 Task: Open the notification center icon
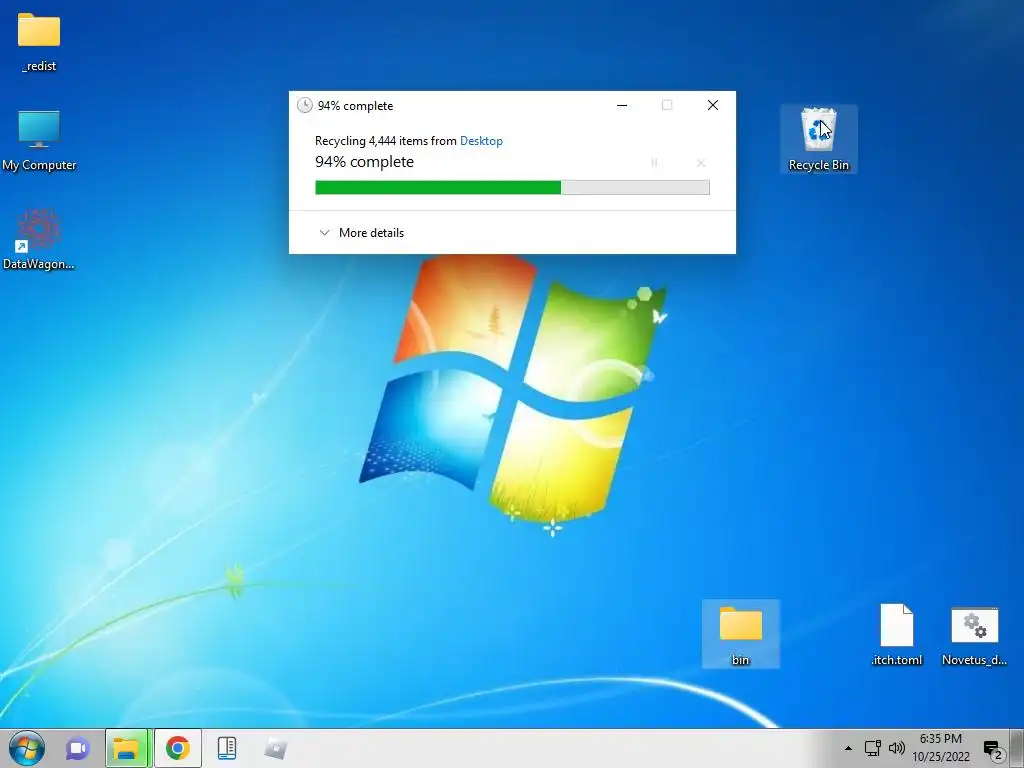[993, 750]
